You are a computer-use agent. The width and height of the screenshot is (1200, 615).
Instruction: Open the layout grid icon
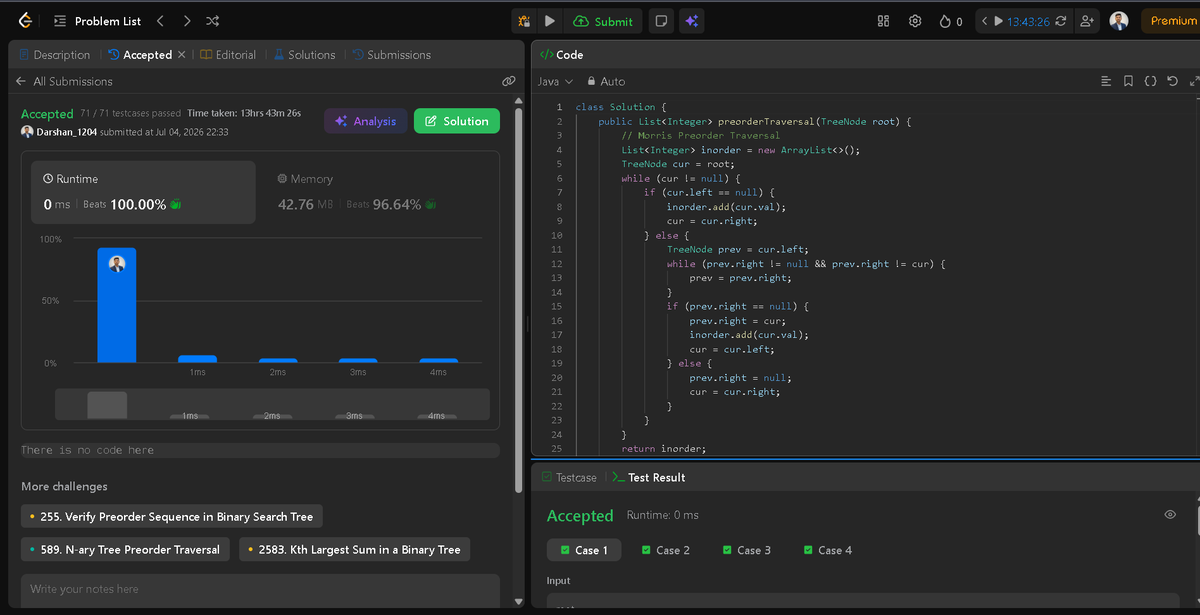[883, 21]
